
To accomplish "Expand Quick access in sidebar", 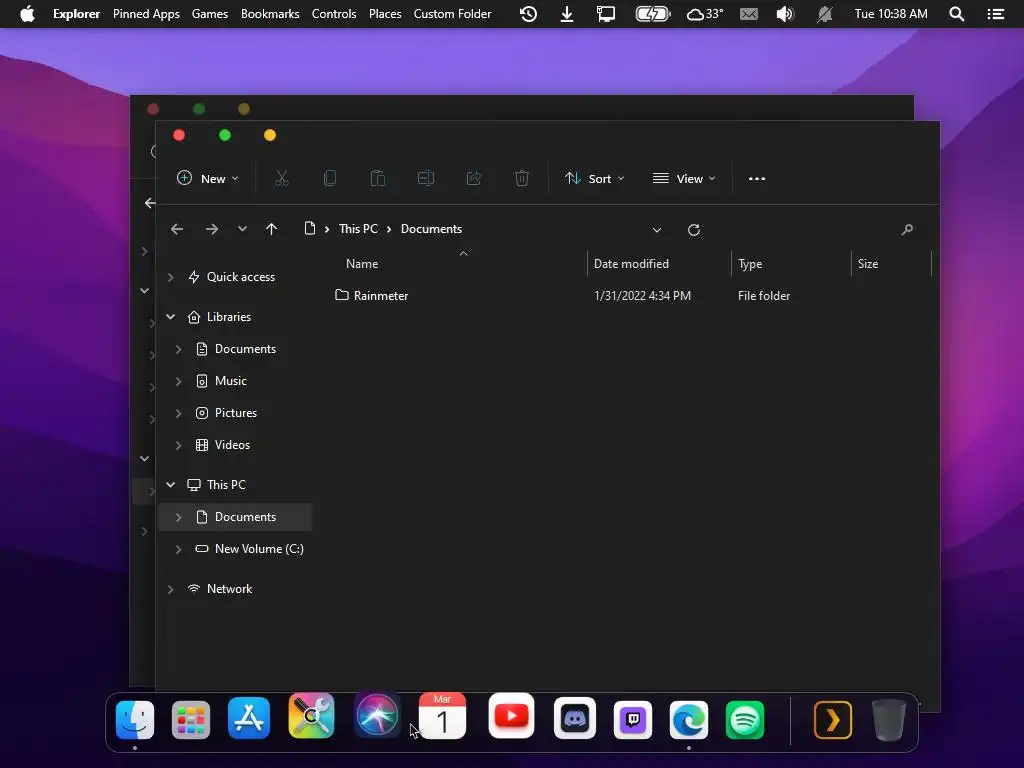I will coord(170,277).
